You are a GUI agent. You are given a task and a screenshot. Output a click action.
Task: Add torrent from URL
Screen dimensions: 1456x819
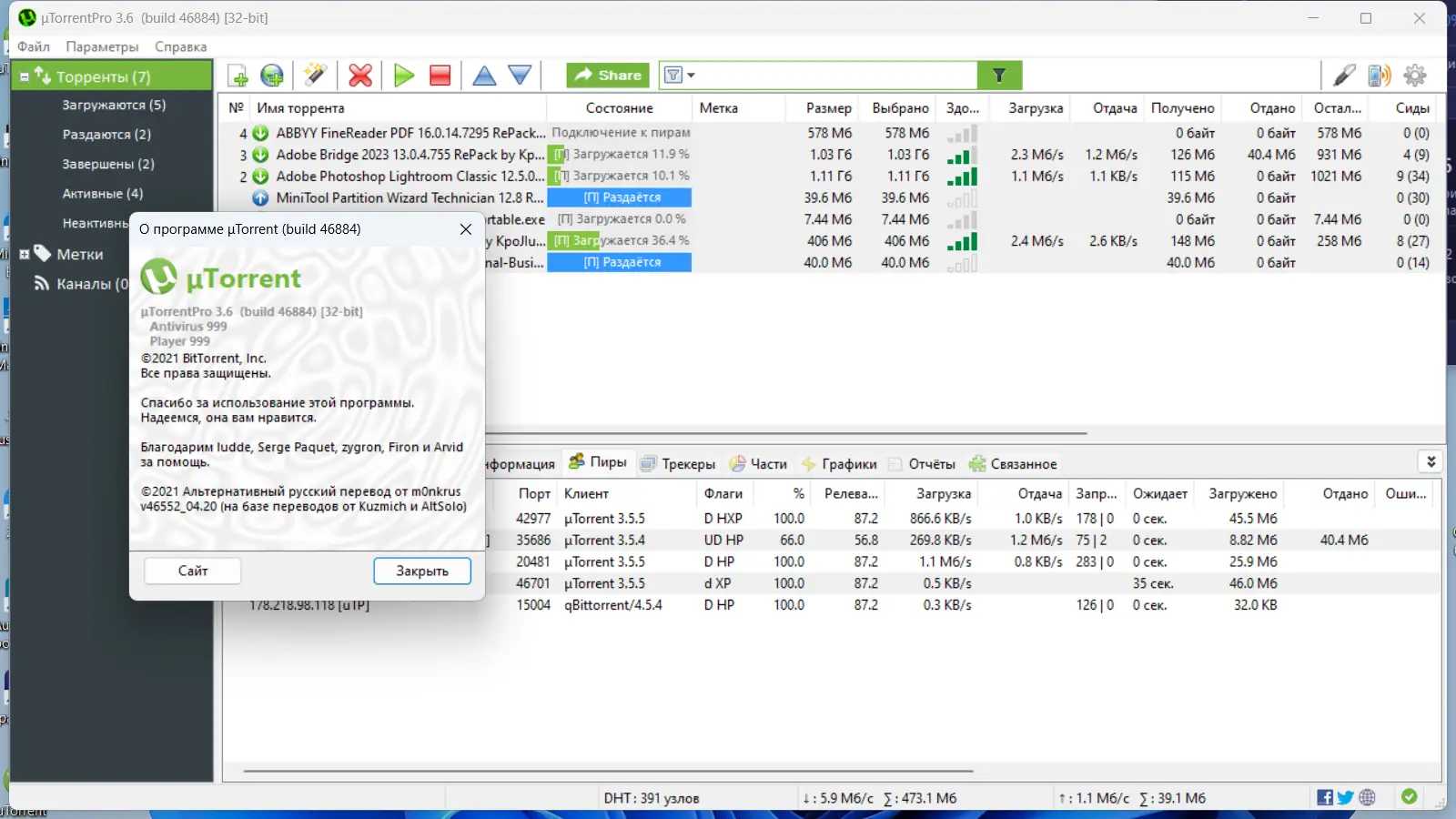point(273,76)
